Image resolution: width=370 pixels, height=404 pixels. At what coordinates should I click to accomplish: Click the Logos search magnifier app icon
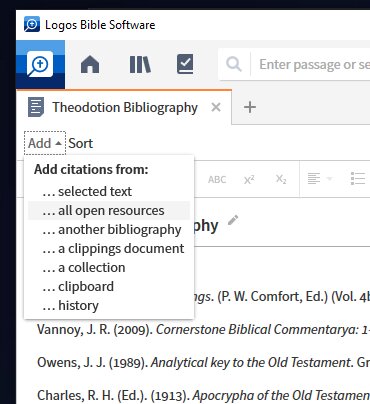point(40,64)
